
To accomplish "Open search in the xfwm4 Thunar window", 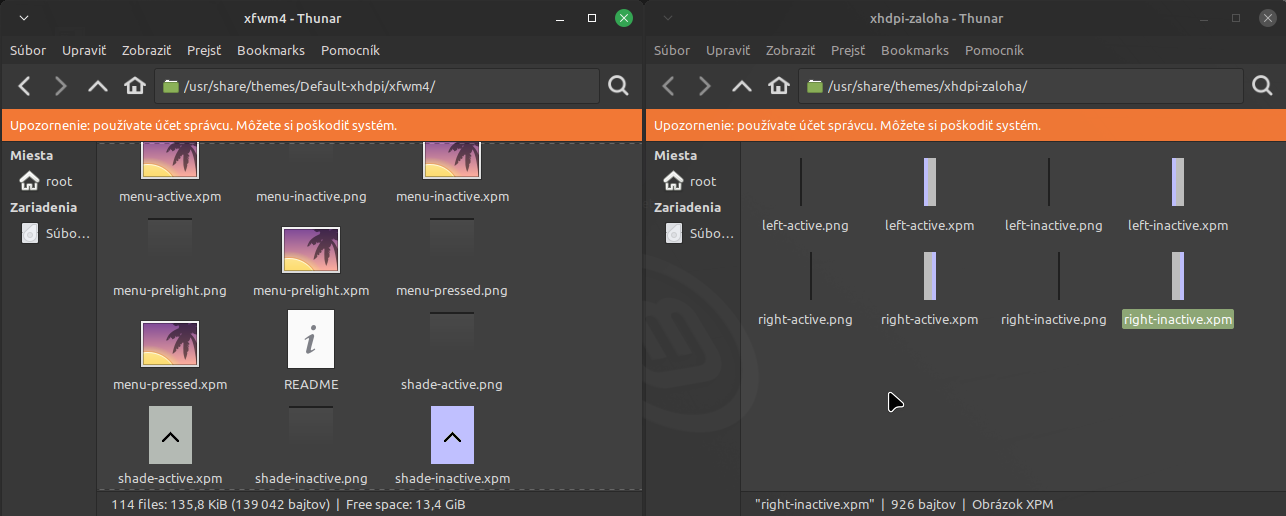I will pos(618,87).
